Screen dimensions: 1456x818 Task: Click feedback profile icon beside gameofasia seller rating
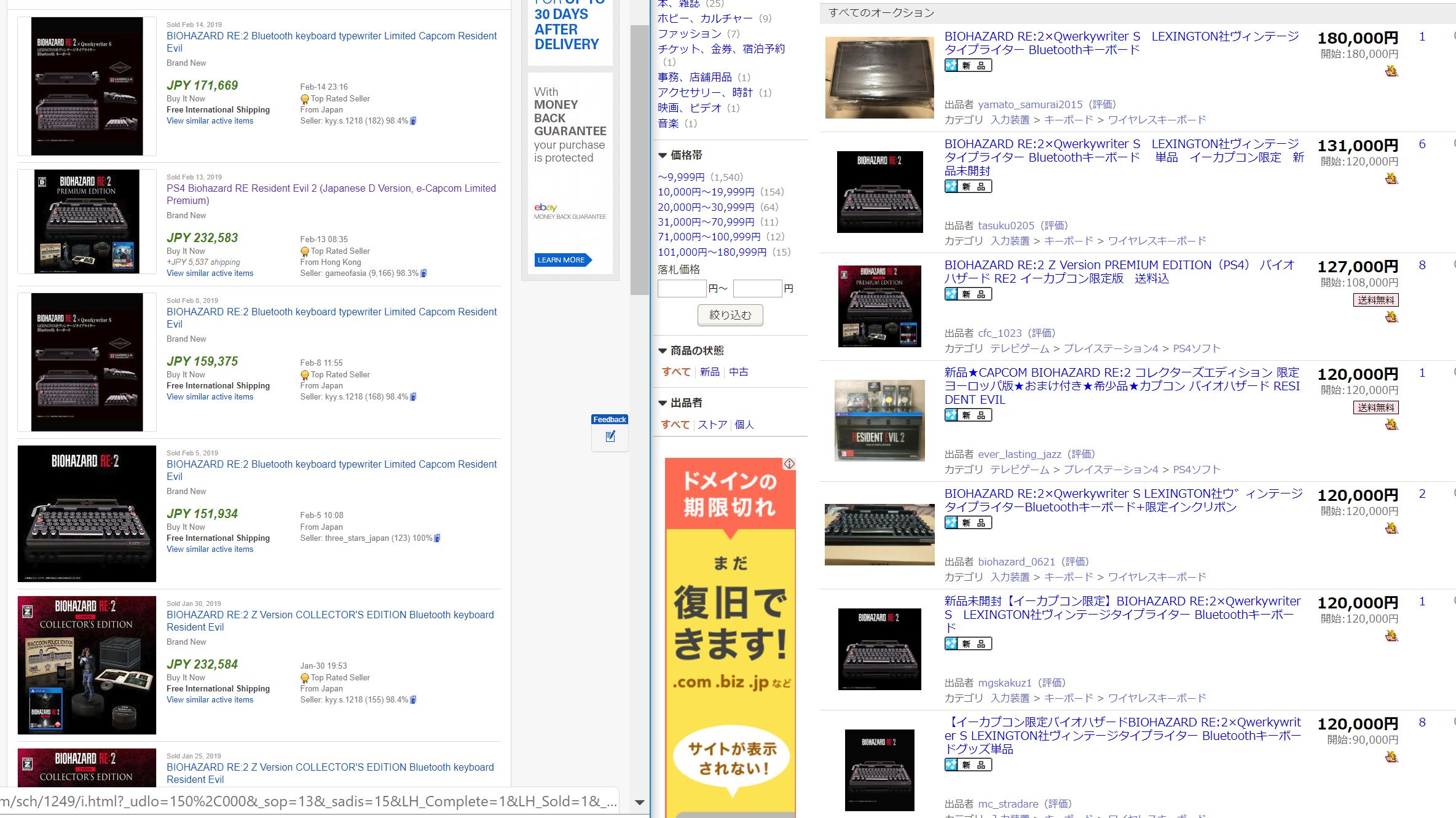(423, 273)
